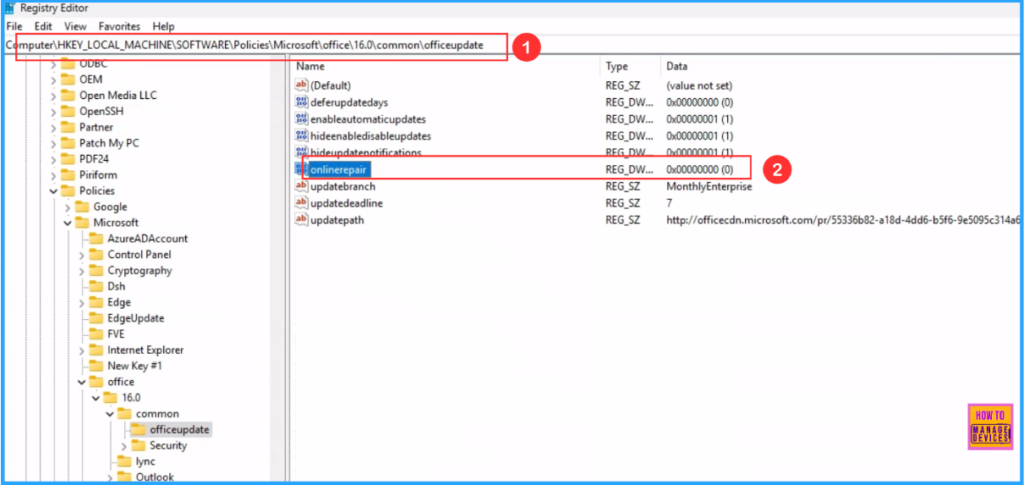Expand the OEM key
Image resolution: width=1024 pixels, height=485 pixels.
54,80
